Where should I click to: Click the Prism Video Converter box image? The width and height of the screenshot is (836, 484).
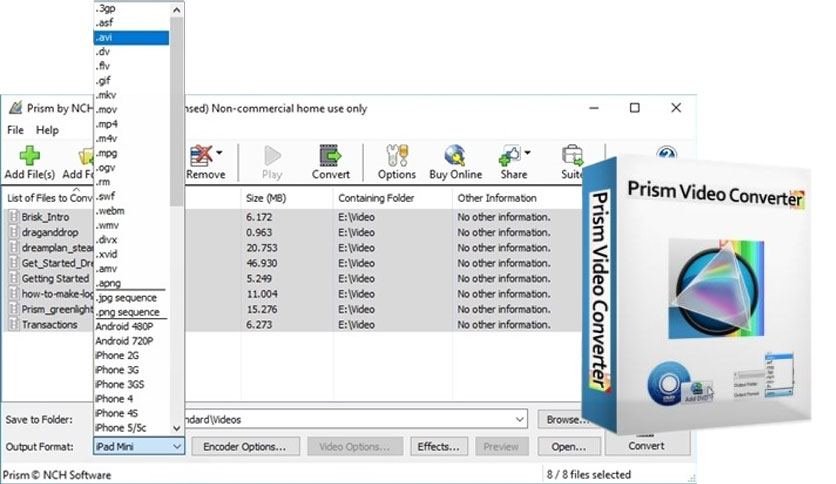point(696,293)
